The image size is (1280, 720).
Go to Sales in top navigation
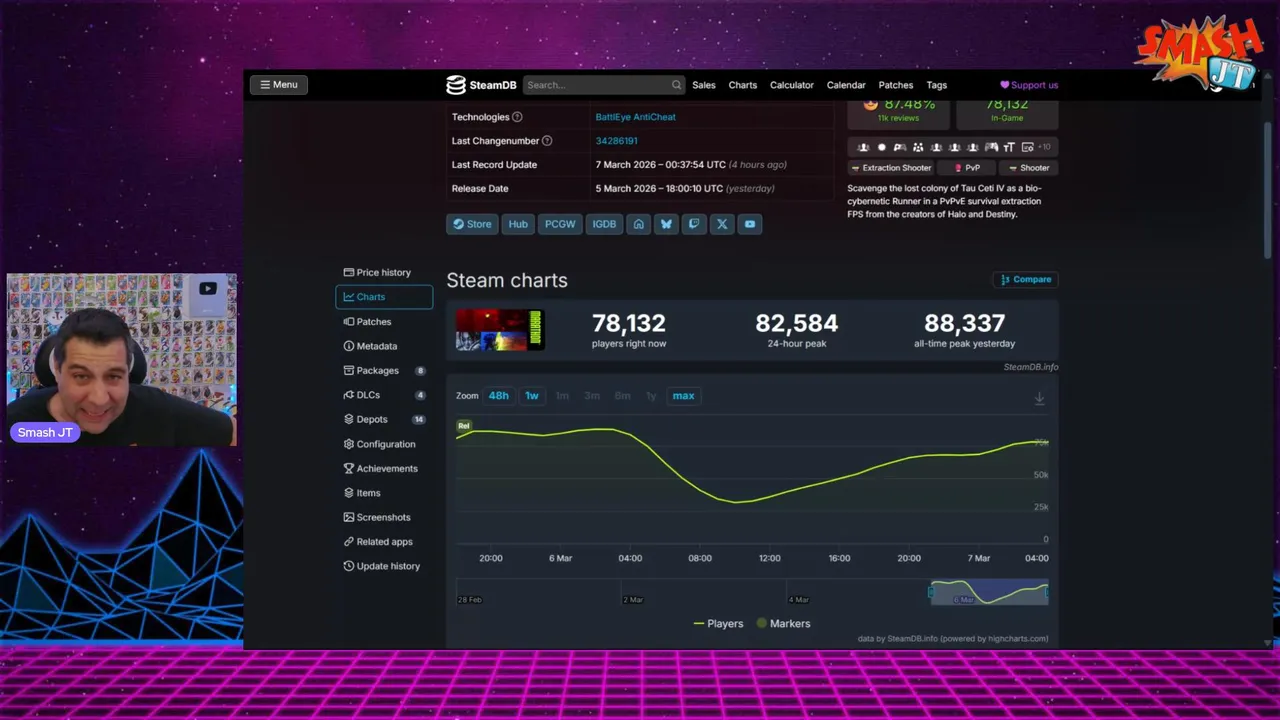pos(704,85)
